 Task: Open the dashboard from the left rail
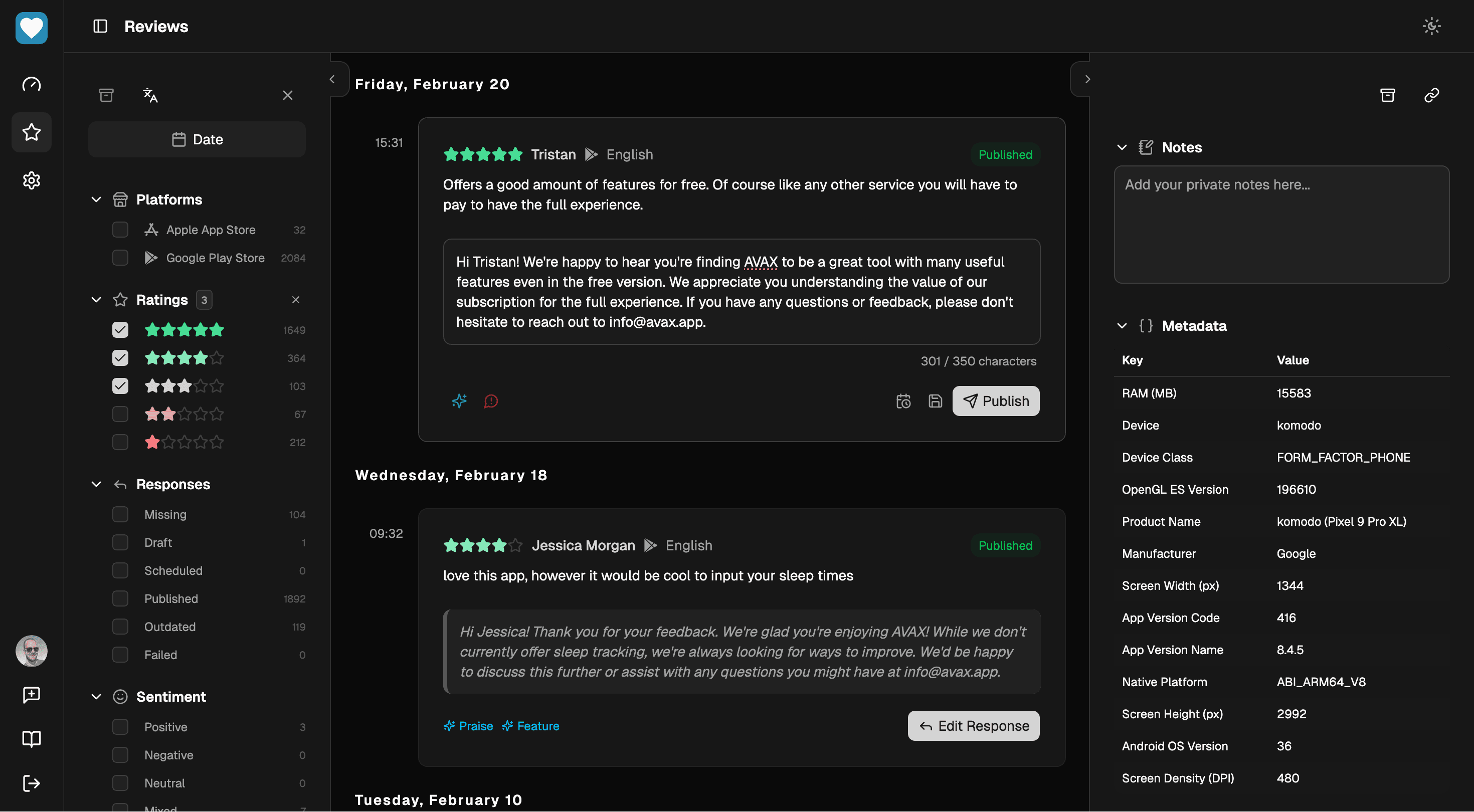[x=32, y=84]
